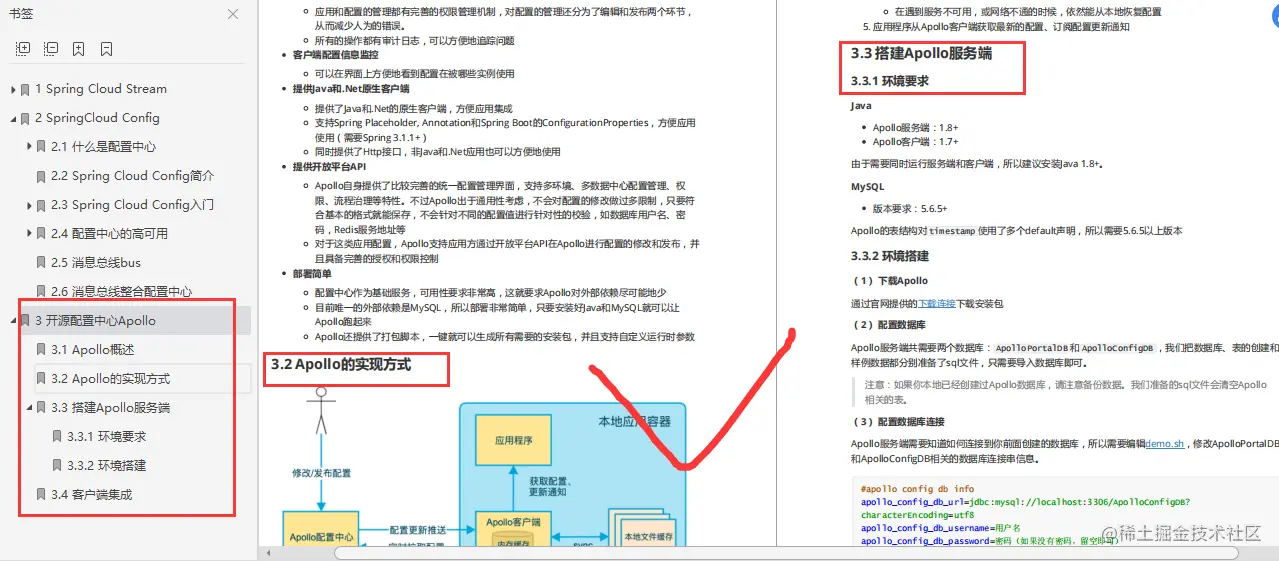Click the add bookmark icon

coord(78,49)
